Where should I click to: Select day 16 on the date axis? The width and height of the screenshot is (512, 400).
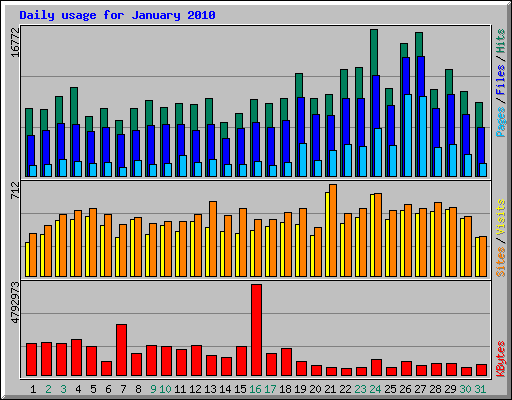pyautogui.click(x=255, y=389)
